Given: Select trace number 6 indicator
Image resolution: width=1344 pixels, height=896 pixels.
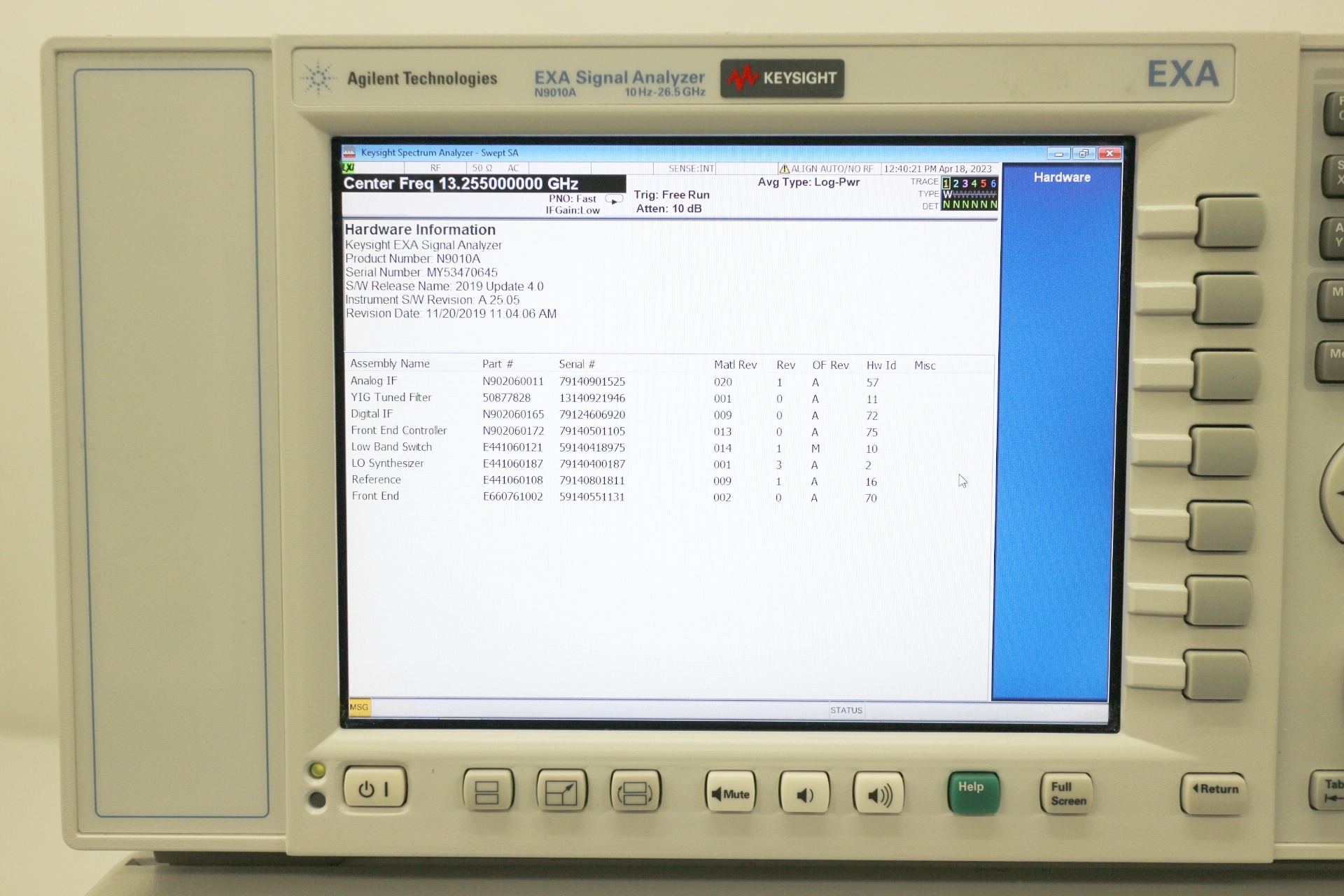Looking at the screenshot, I should coord(993,183).
